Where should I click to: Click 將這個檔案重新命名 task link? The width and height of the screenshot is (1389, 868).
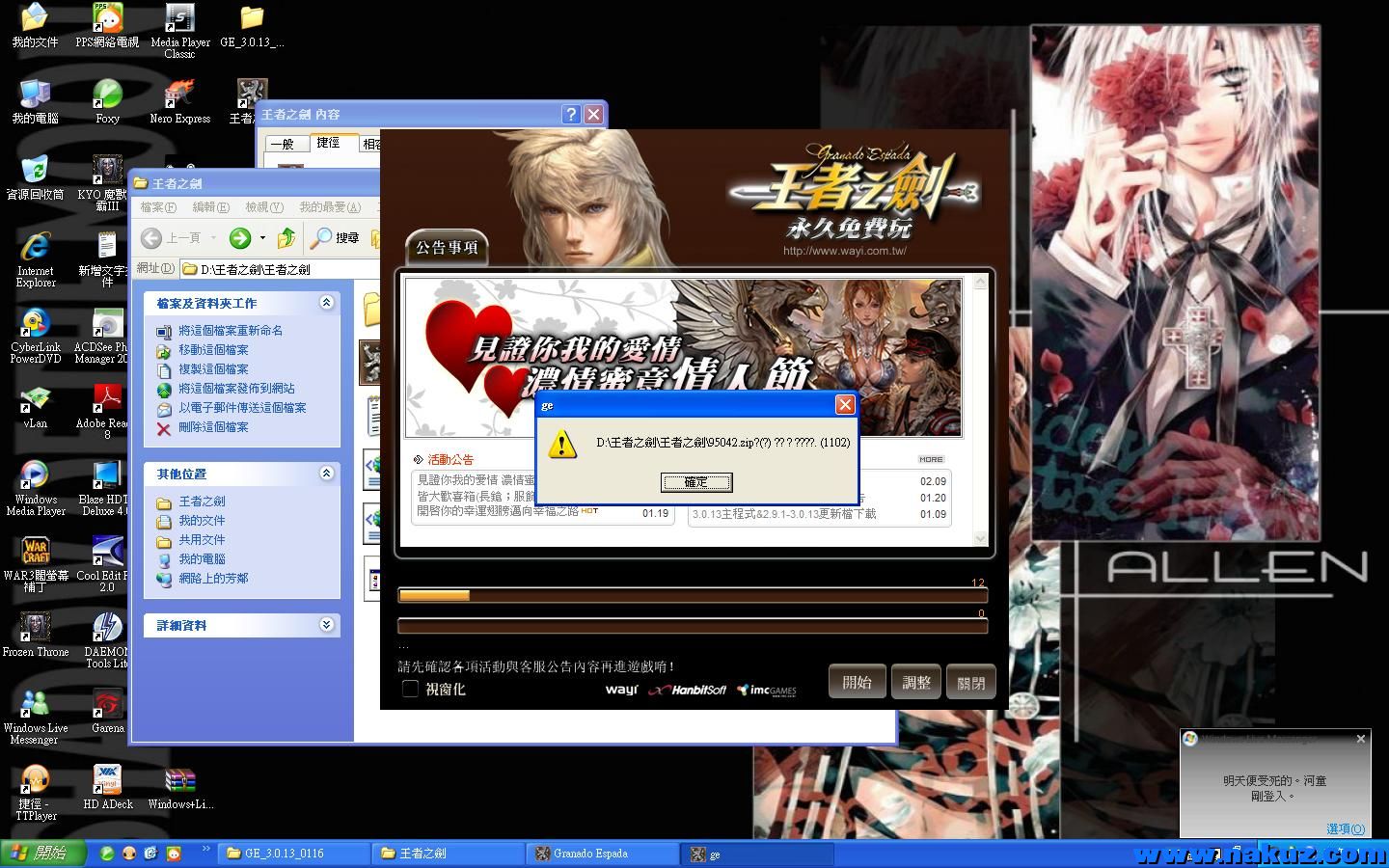(x=231, y=330)
